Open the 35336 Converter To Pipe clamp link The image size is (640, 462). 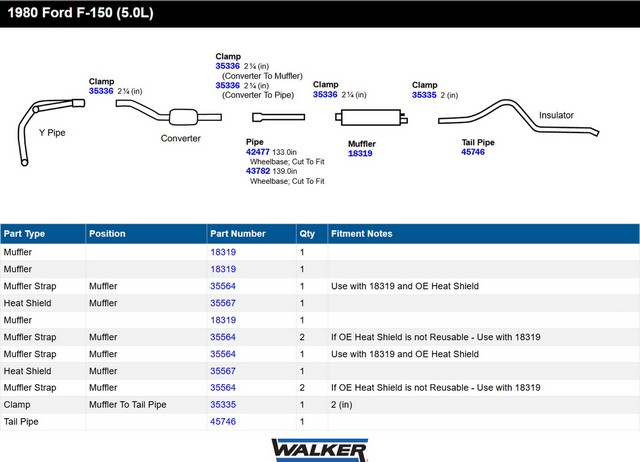click(x=228, y=85)
